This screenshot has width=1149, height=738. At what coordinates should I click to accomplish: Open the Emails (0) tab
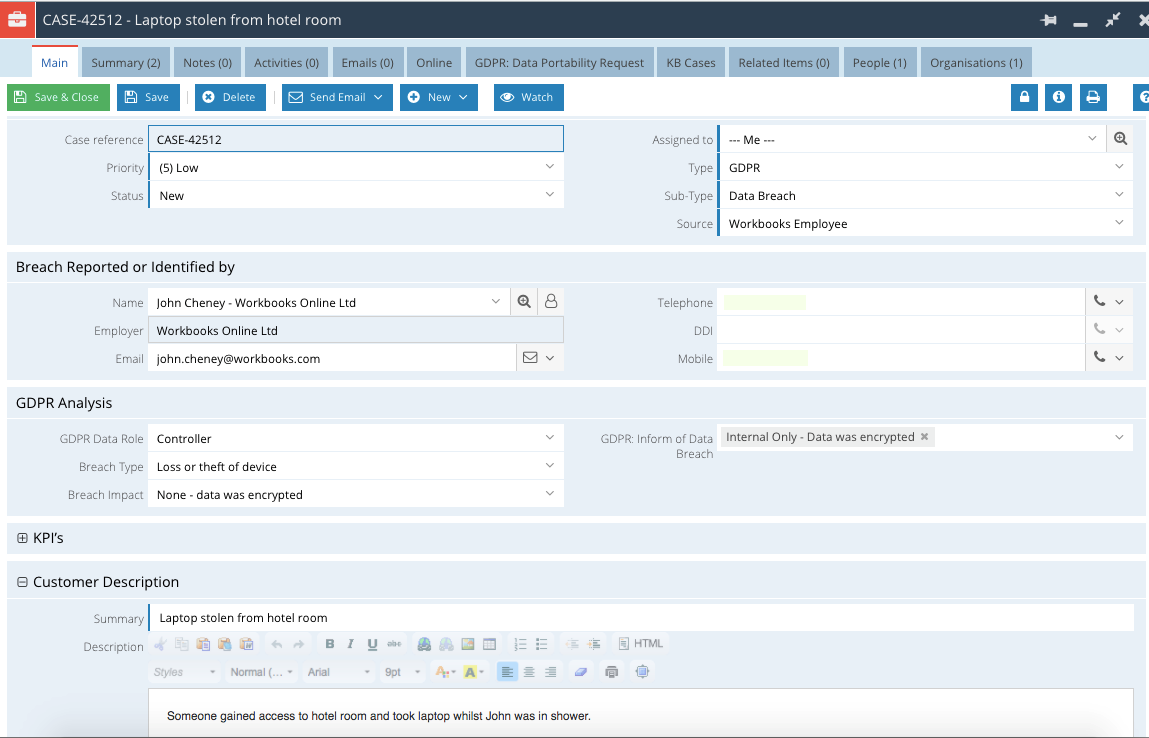(x=367, y=62)
